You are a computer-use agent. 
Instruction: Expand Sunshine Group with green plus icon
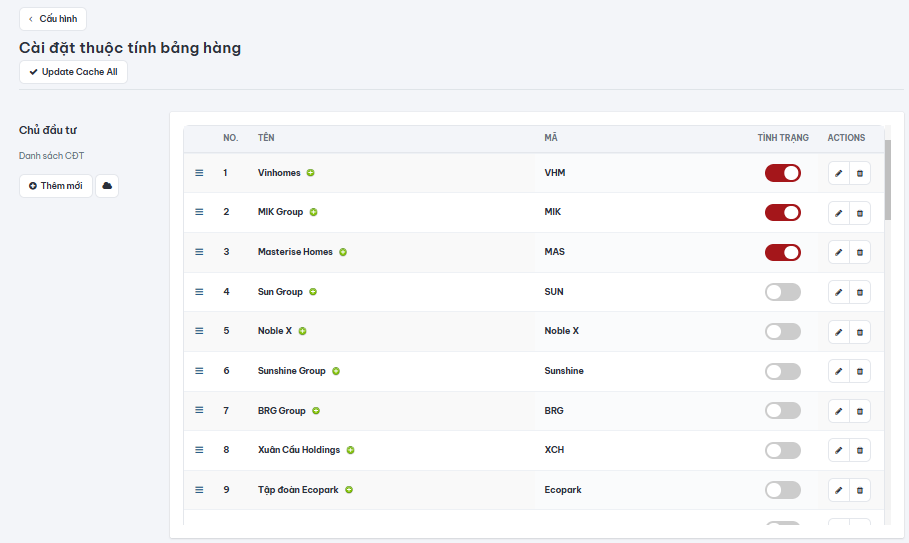coord(336,371)
